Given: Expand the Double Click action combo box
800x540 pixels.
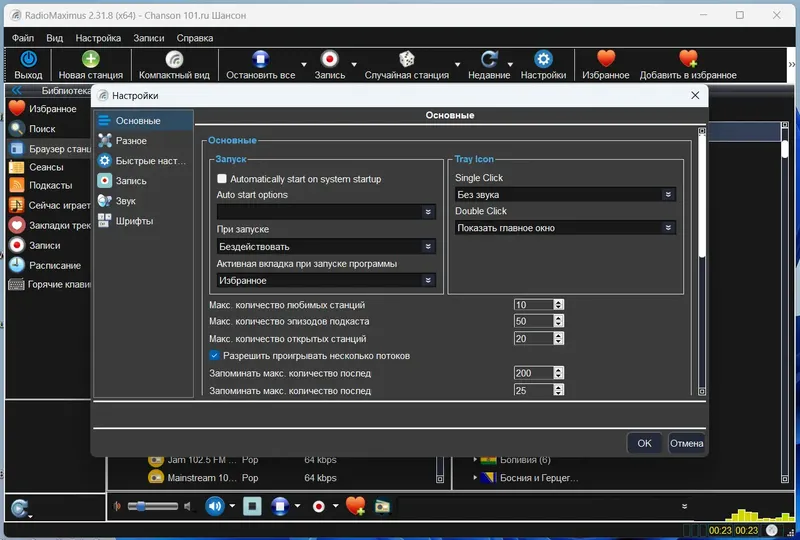Looking at the screenshot, I should tap(565, 228).
